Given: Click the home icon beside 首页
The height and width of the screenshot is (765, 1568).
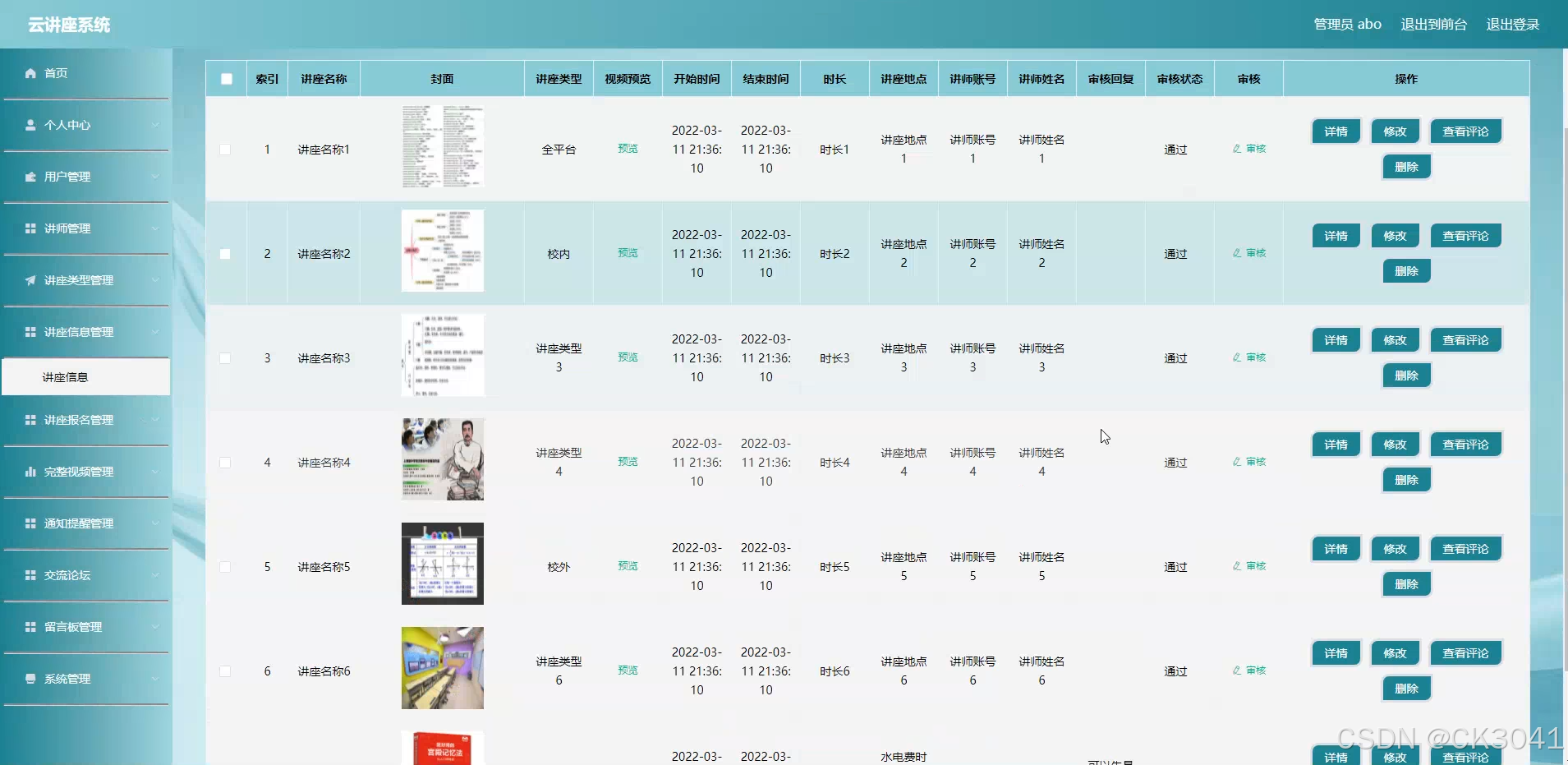Looking at the screenshot, I should (30, 73).
